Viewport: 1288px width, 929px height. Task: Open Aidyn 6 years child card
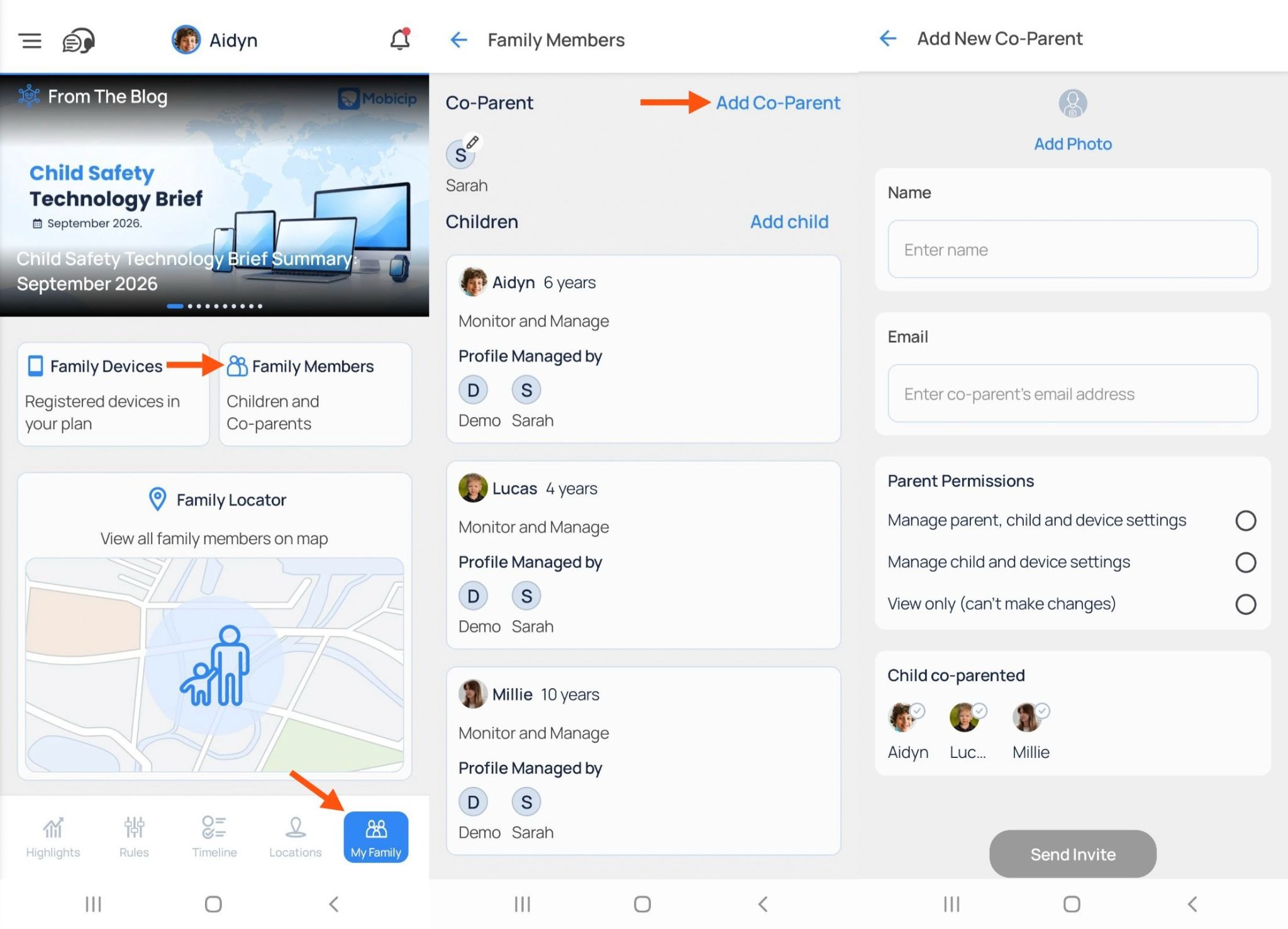643,349
